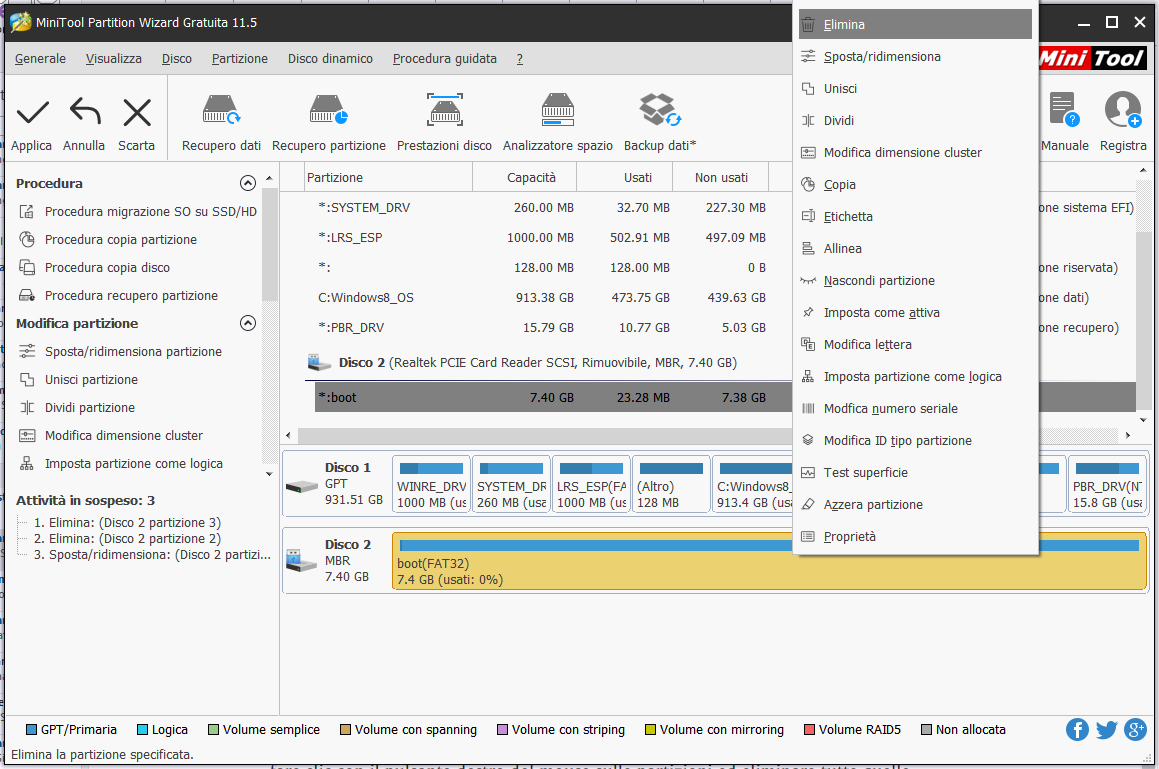
Task: Click Procedura migrazione SO su SSD/HD
Action: pos(150,212)
